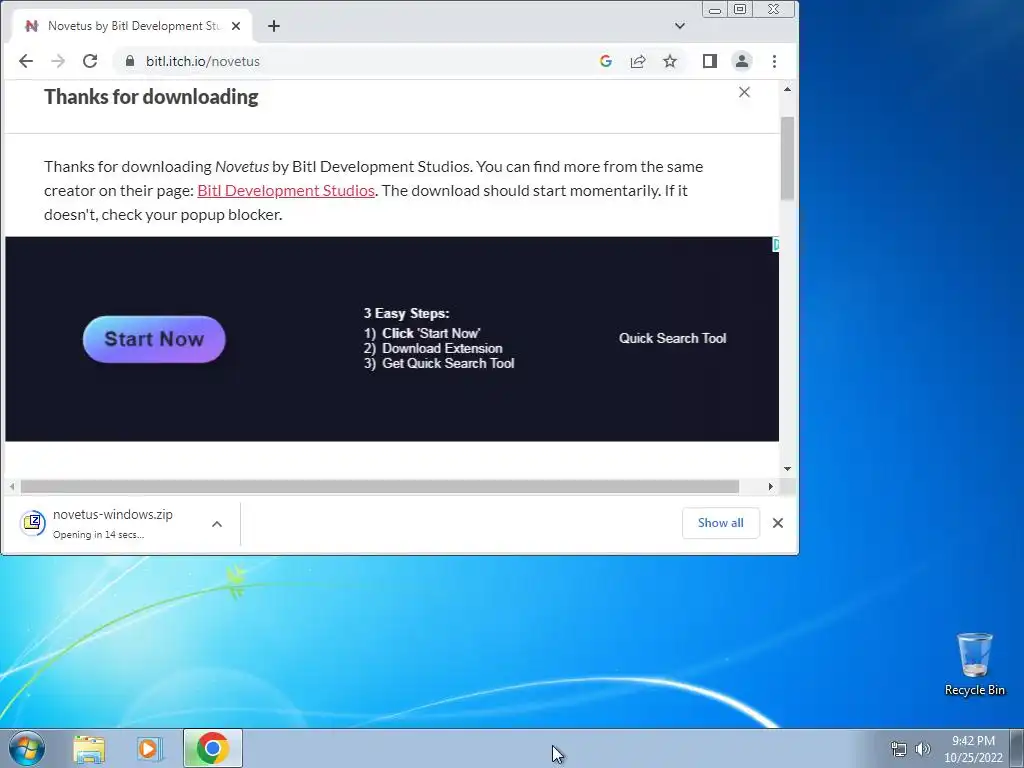
Task: Click the ad info icon at banner corner
Action: click(x=775, y=245)
